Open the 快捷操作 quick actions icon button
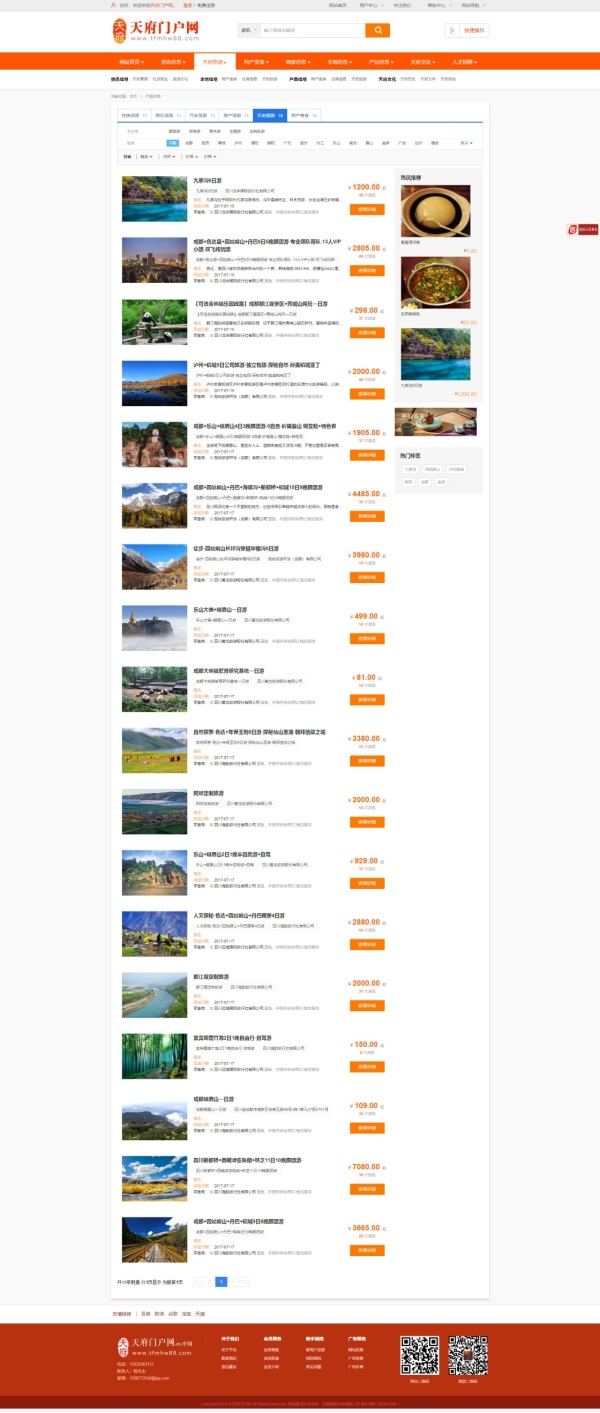This screenshot has width=600, height=1413. click(x=468, y=30)
